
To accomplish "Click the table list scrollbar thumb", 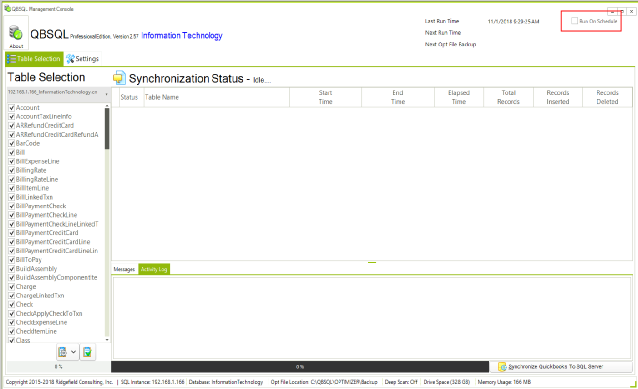I will [107, 129].
